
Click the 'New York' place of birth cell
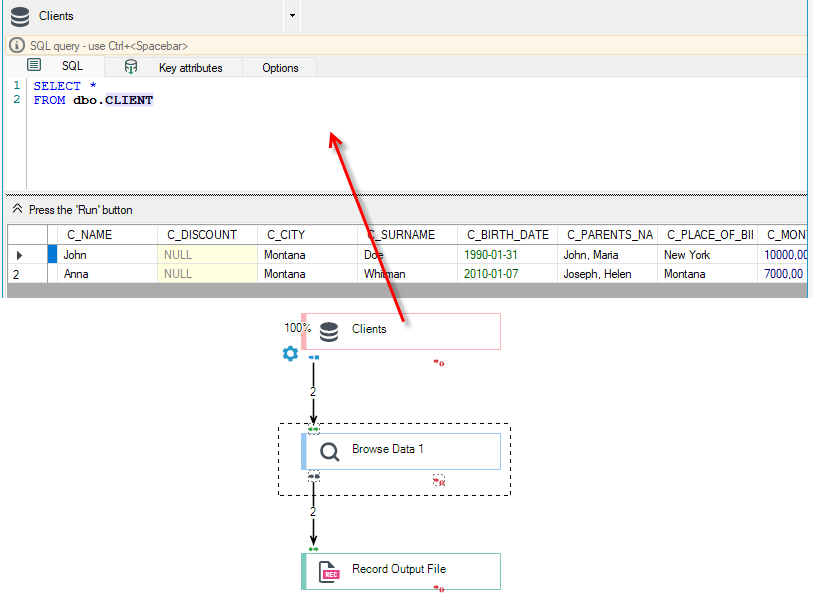[707, 255]
